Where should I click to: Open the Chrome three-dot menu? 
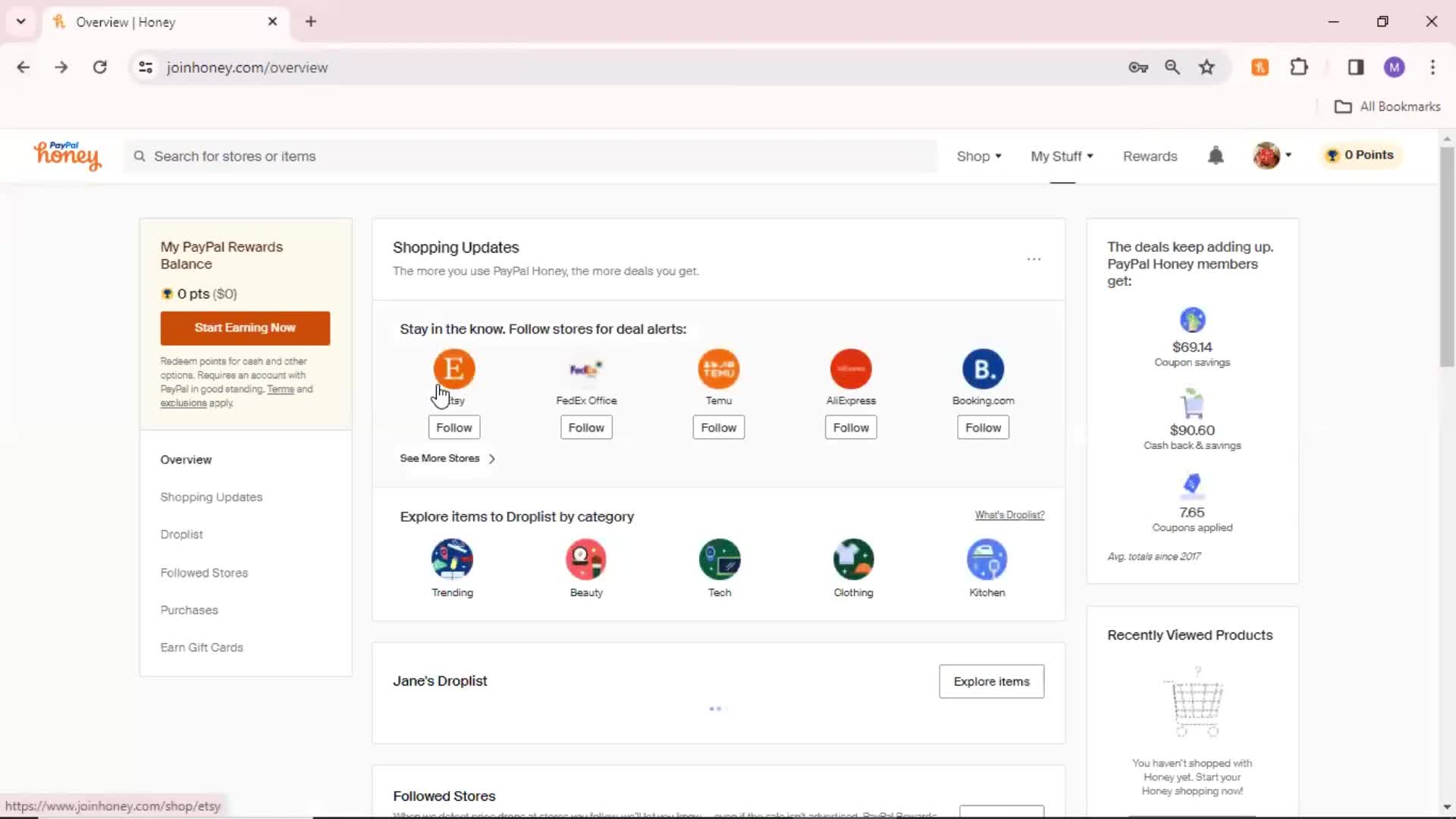point(1432,67)
